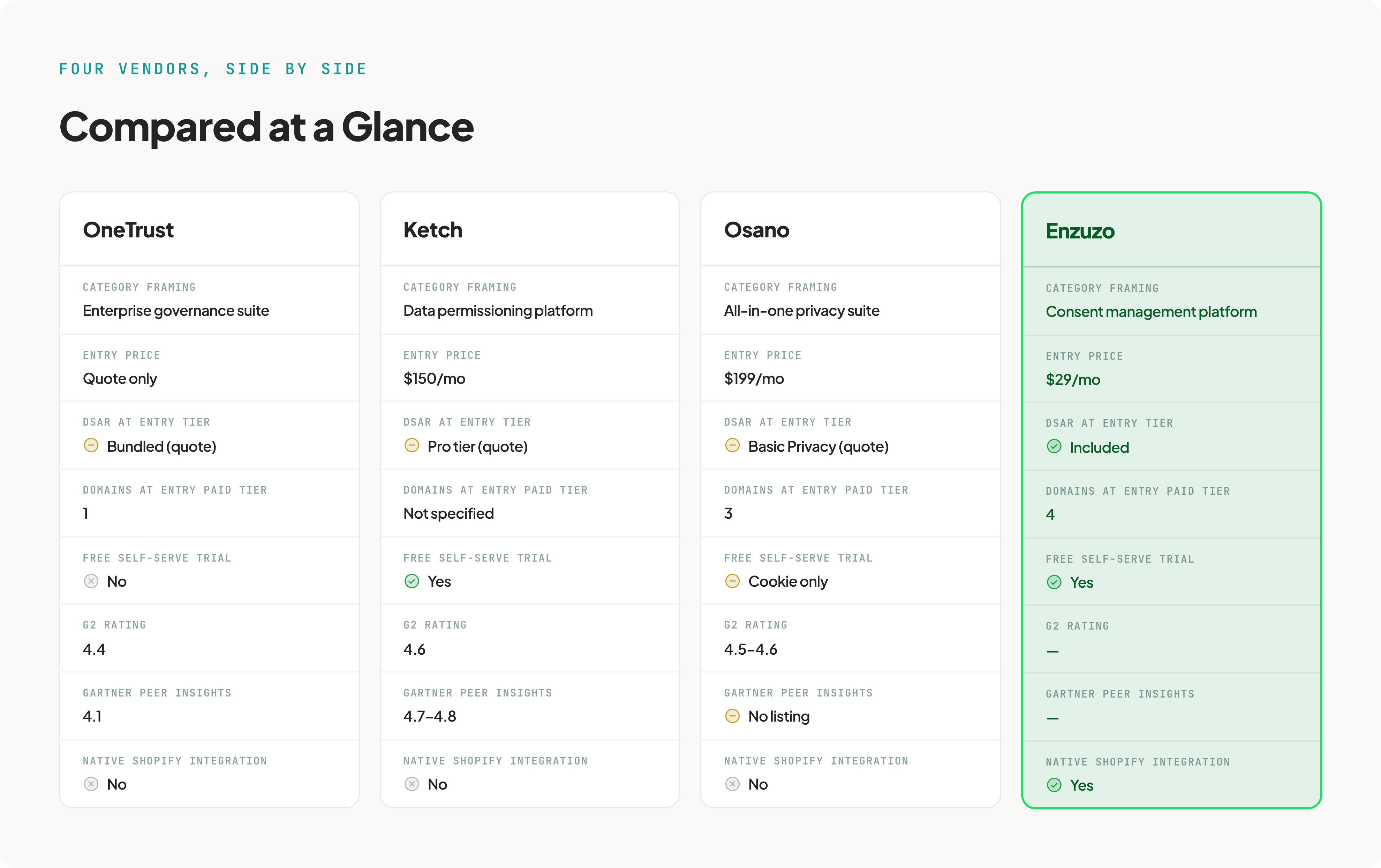Click the Category Framing label in OneTrust card
Image resolution: width=1381 pixels, height=868 pixels.
pos(139,287)
